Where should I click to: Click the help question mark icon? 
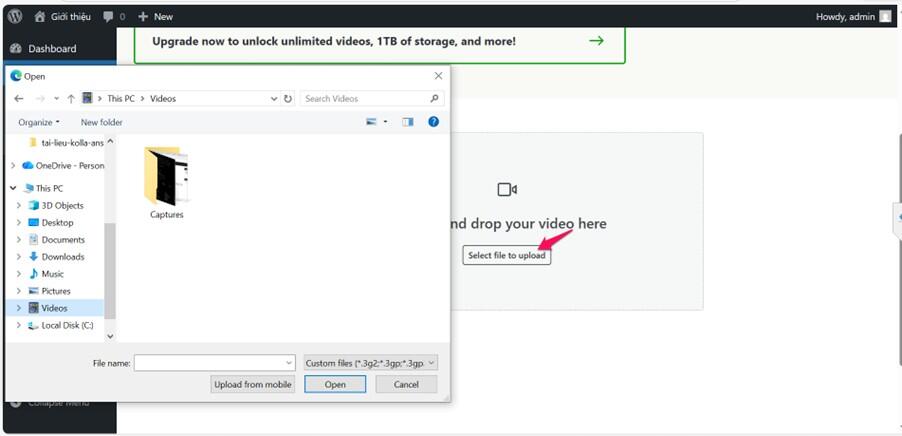pyautogui.click(x=434, y=122)
